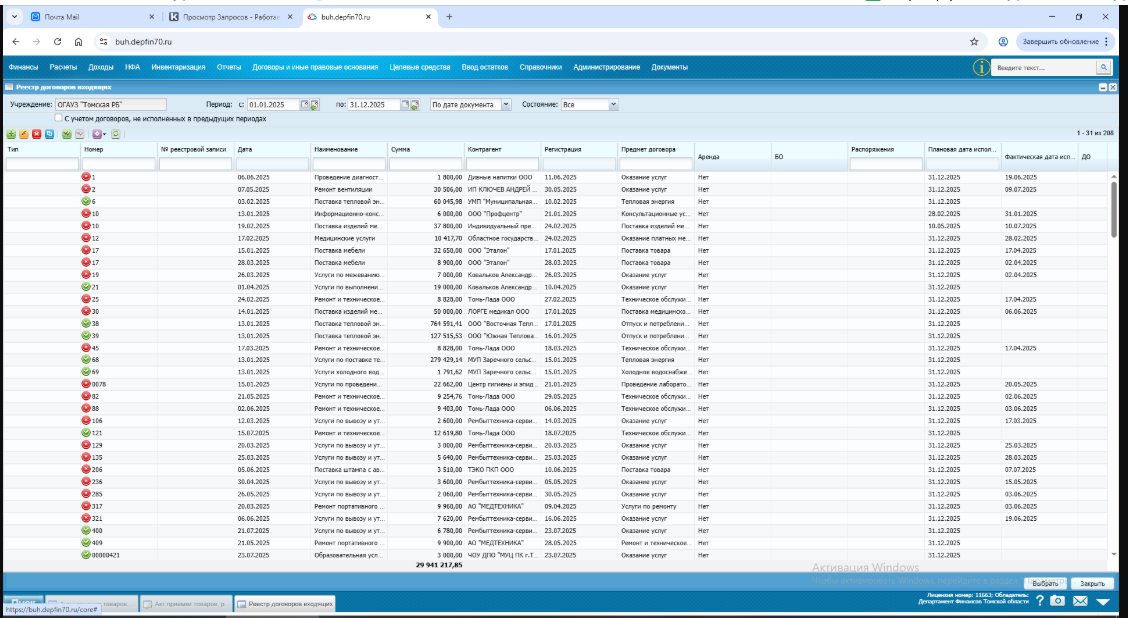Click the green refresh table icon
This screenshot has height=618, width=1128.
coord(116,134)
